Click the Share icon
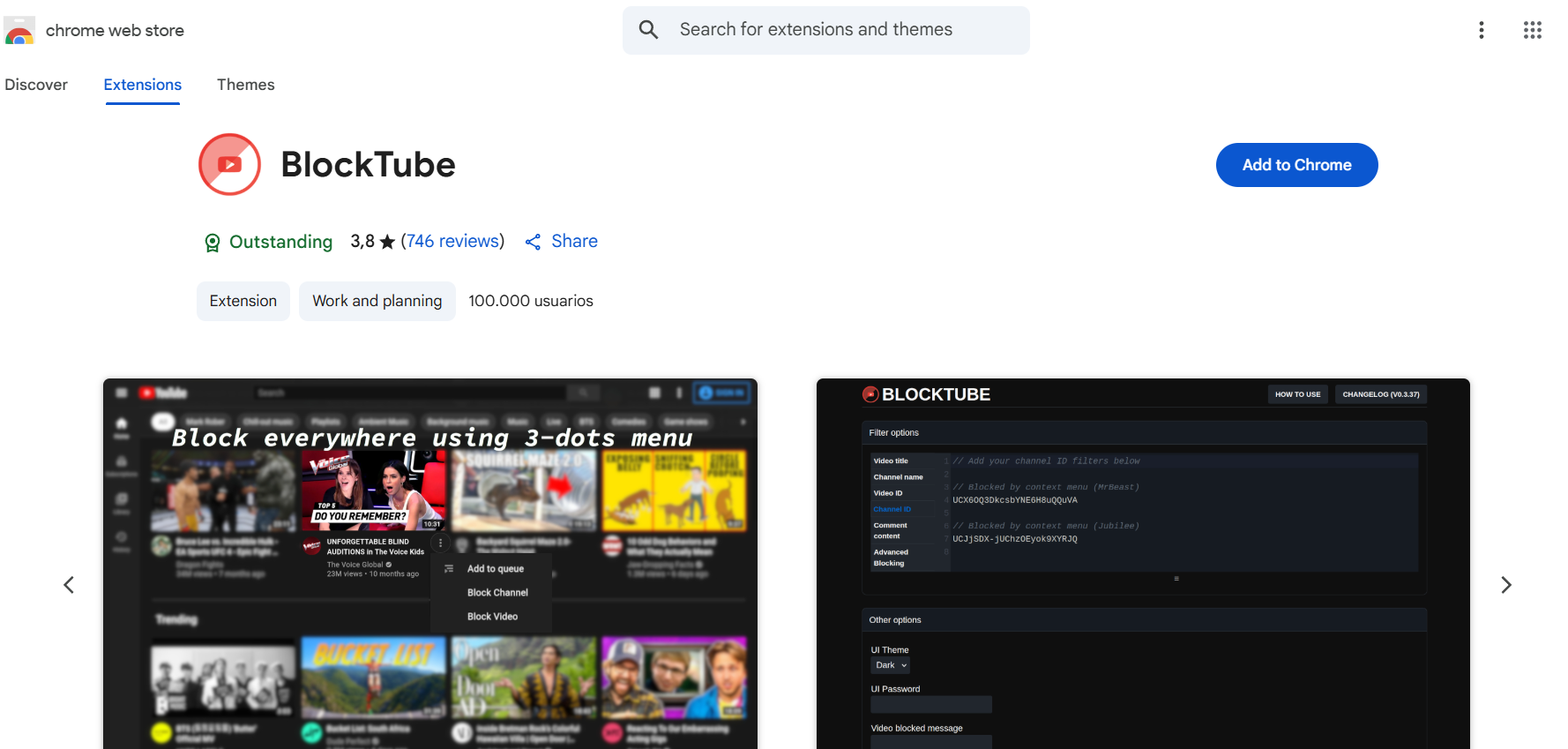The image size is (1568, 749). coord(533,243)
